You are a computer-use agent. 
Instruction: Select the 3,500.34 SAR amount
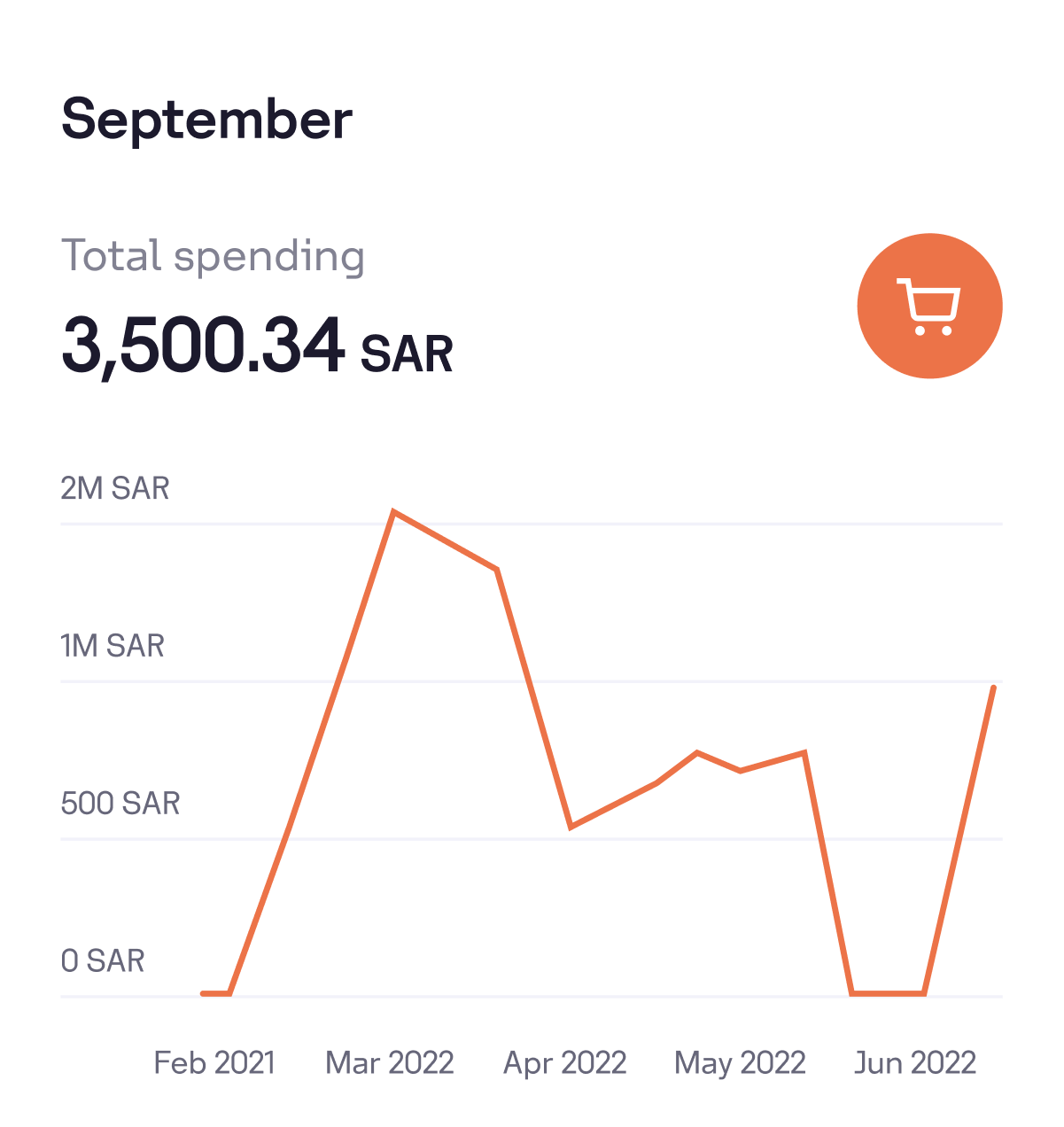(x=257, y=346)
